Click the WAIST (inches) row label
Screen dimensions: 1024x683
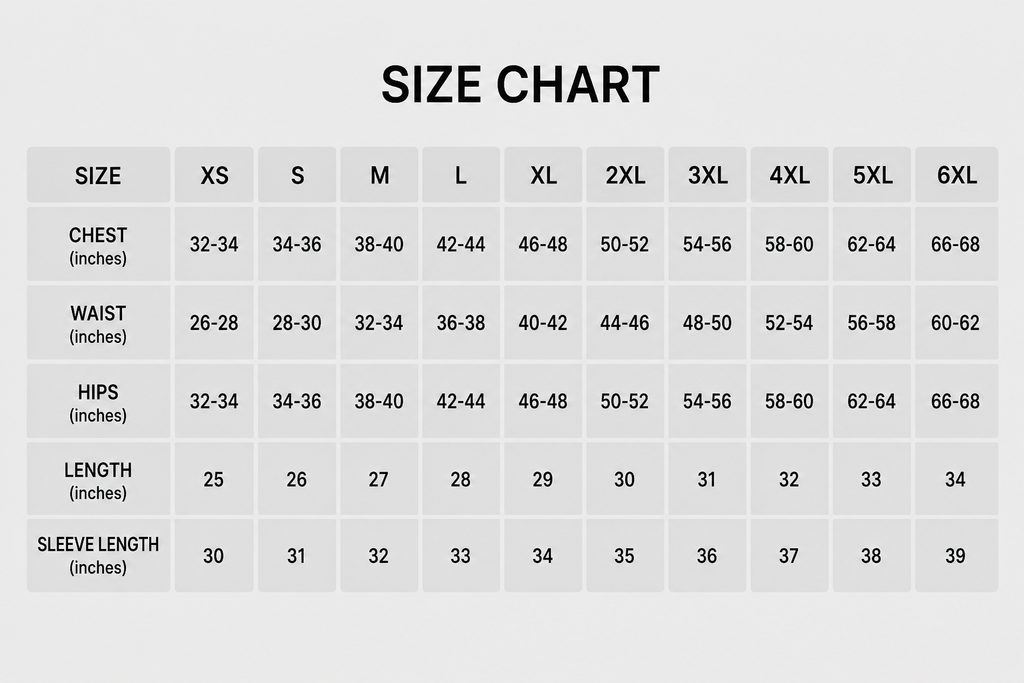click(x=99, y=323)
